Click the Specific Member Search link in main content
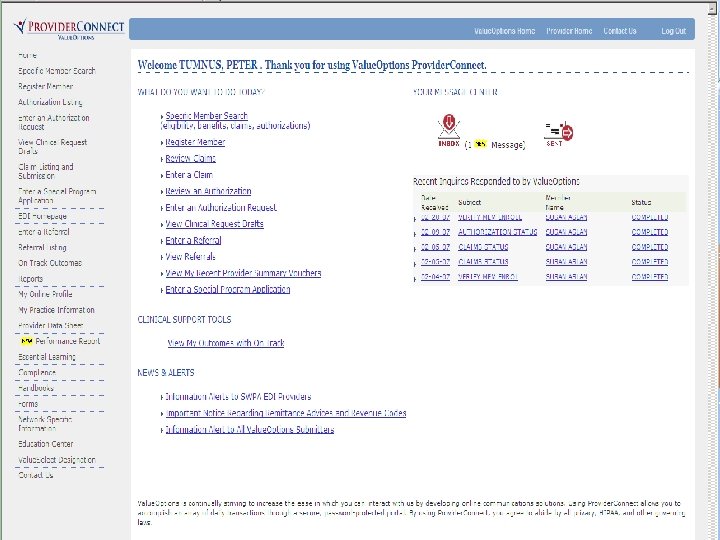The width and height of the screenshot is (720, 540). pyautogui.click(x=207, y=116)
